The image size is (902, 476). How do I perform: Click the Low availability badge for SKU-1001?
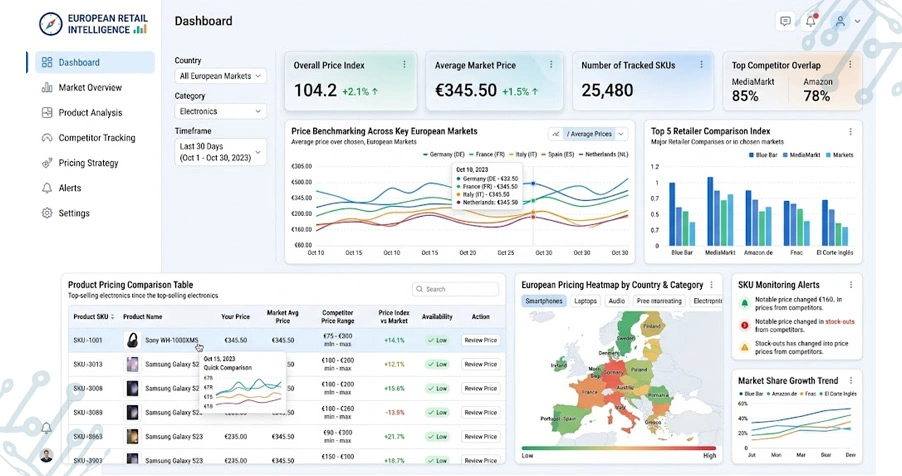click(x=437, y=340)
